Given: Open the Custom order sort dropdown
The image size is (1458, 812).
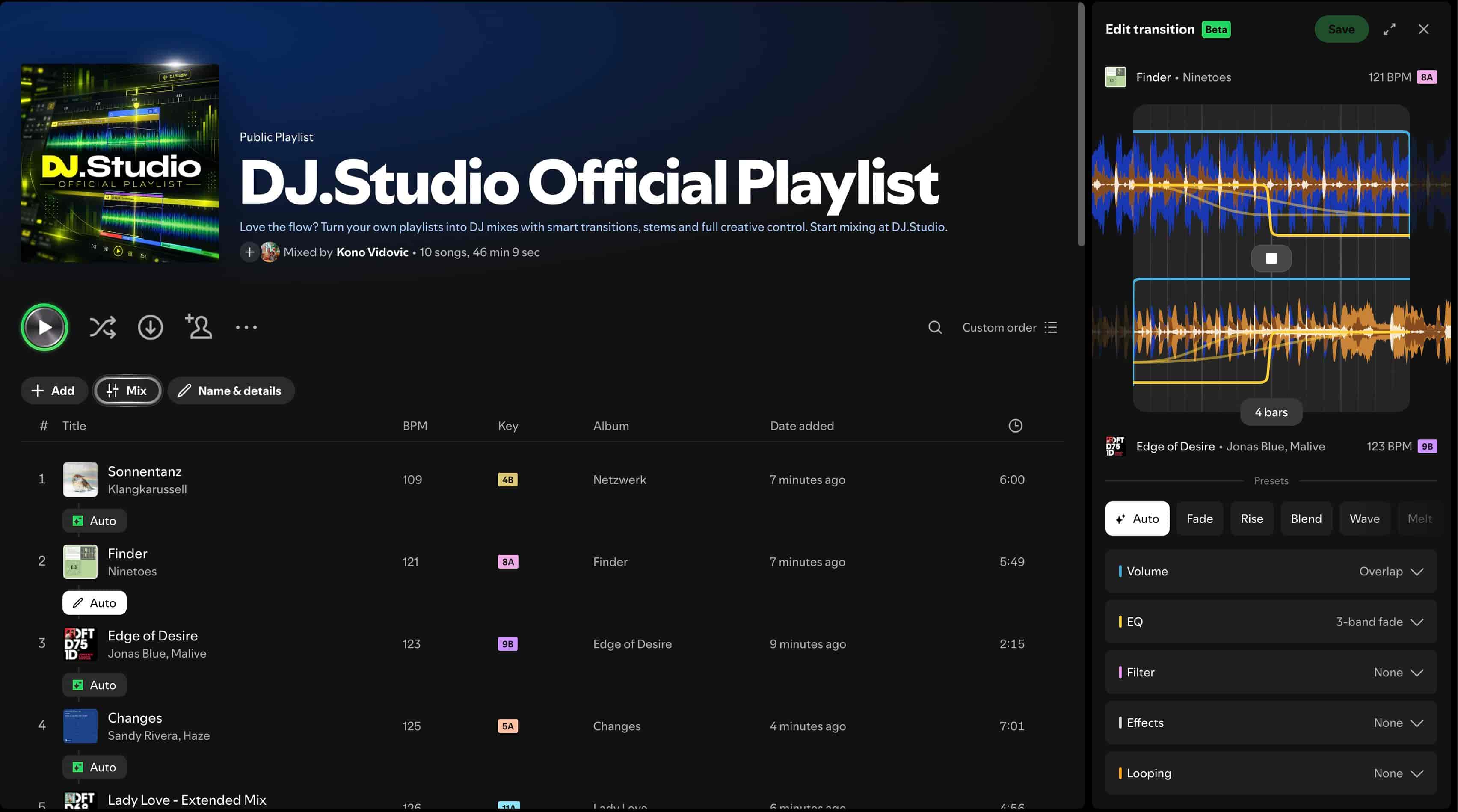Looking at the screenshot, I should click(1010, 327).
